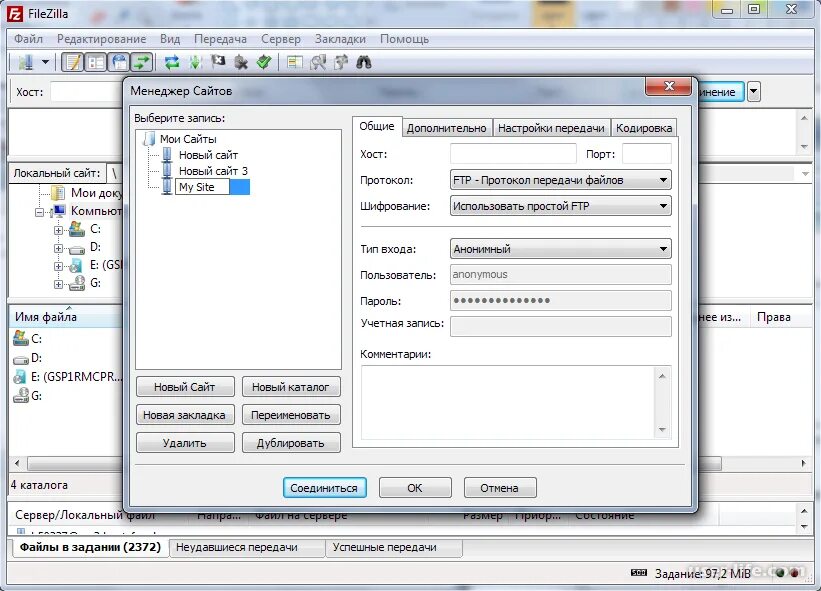
Task: Click the Хост field in Site Manager
Action: [x=513, y=154]
